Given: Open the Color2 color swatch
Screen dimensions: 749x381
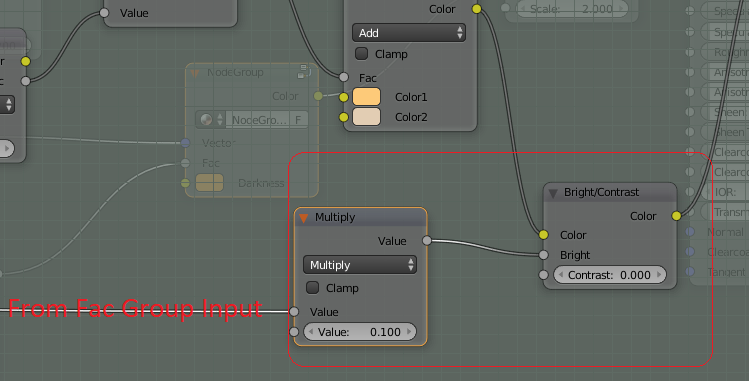Looking at the screenshot, I should [366, 117].
